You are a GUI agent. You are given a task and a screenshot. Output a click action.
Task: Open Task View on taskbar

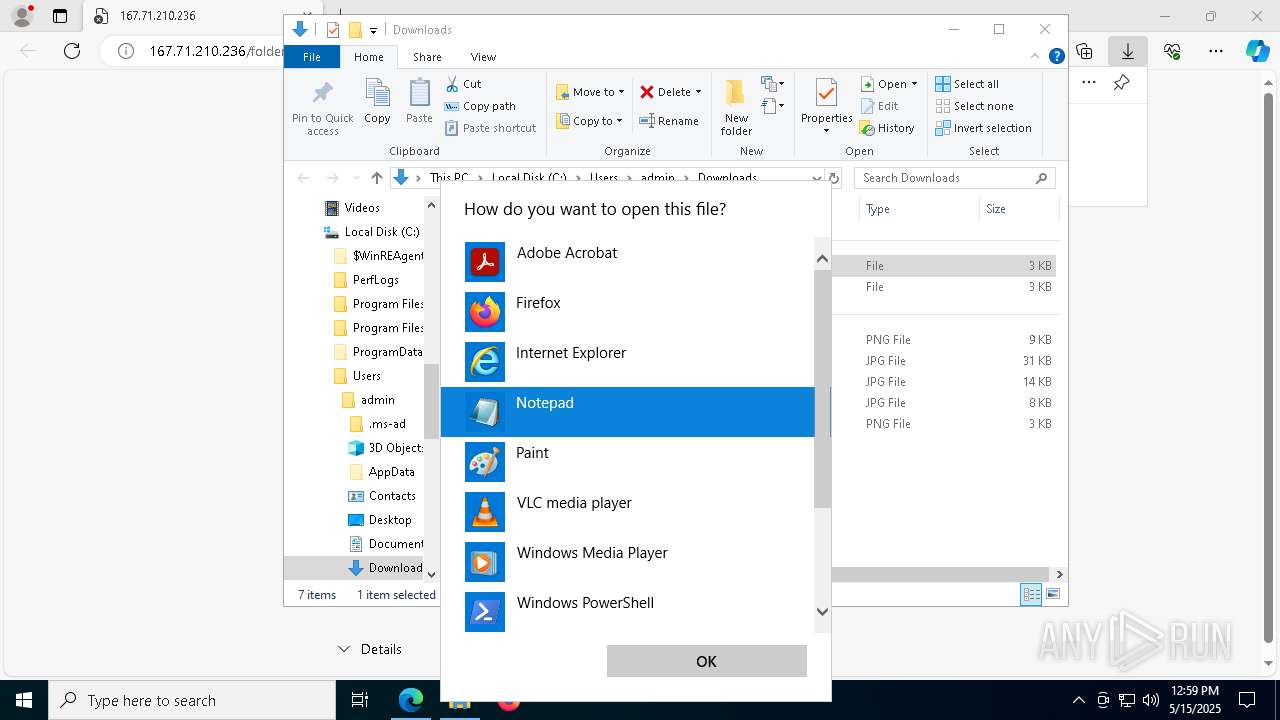[x=360, y=700]
